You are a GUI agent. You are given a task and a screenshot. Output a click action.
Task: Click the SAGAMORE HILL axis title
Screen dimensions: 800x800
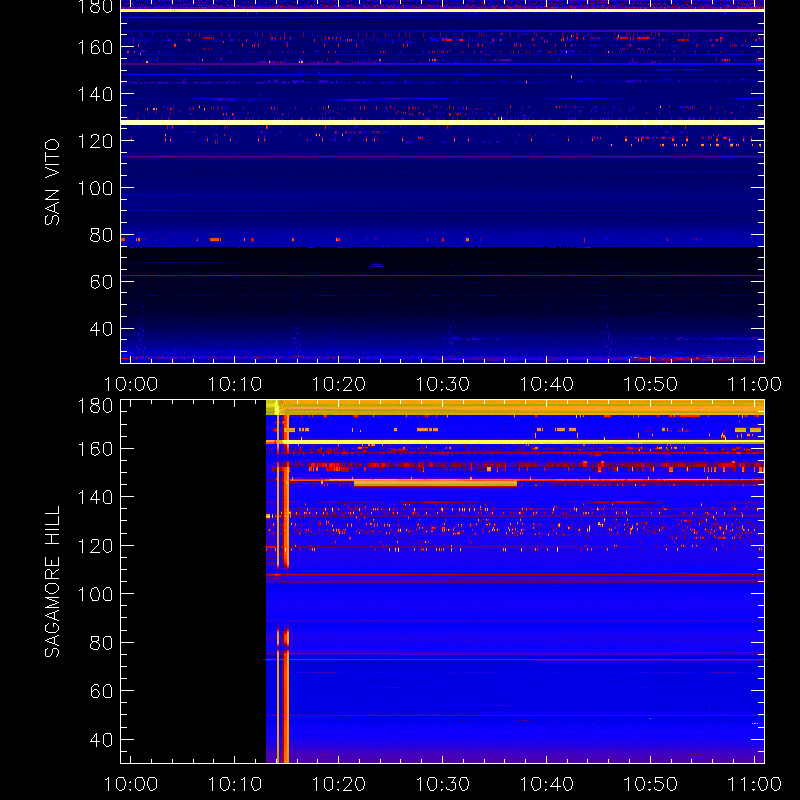click(52, 582)
